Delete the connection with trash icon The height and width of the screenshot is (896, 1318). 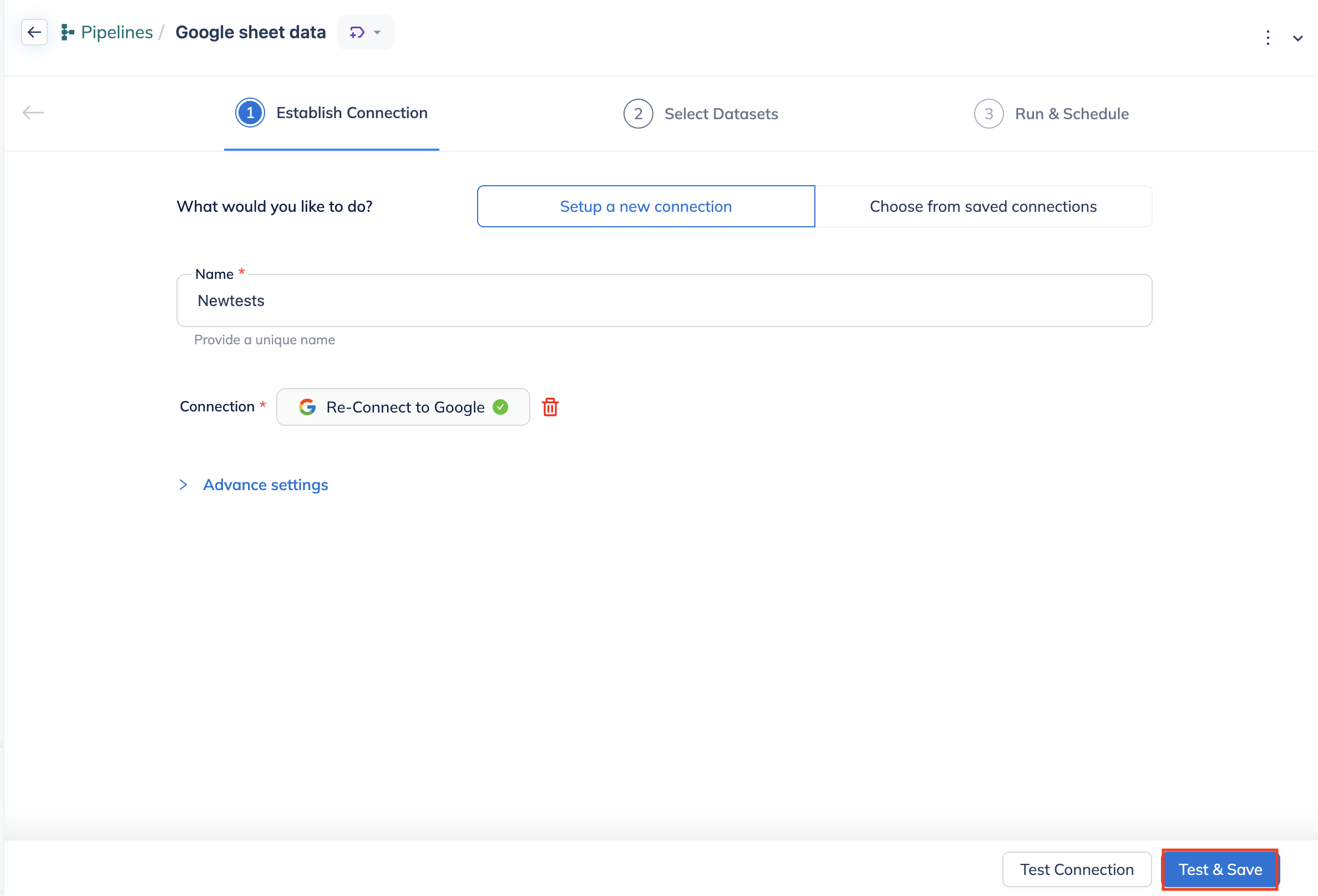550,407
